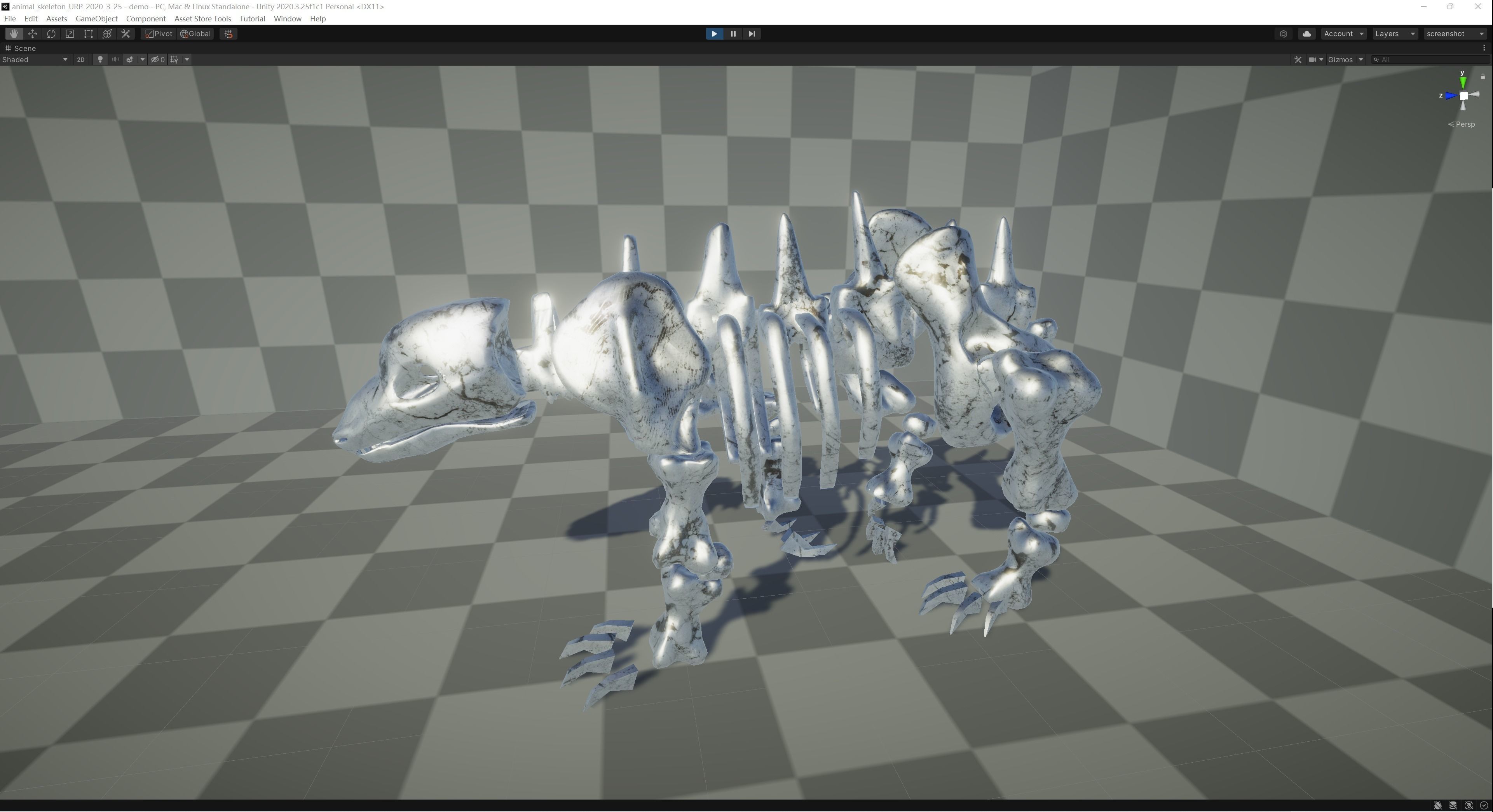Step forward one frame

coord(751,34)
